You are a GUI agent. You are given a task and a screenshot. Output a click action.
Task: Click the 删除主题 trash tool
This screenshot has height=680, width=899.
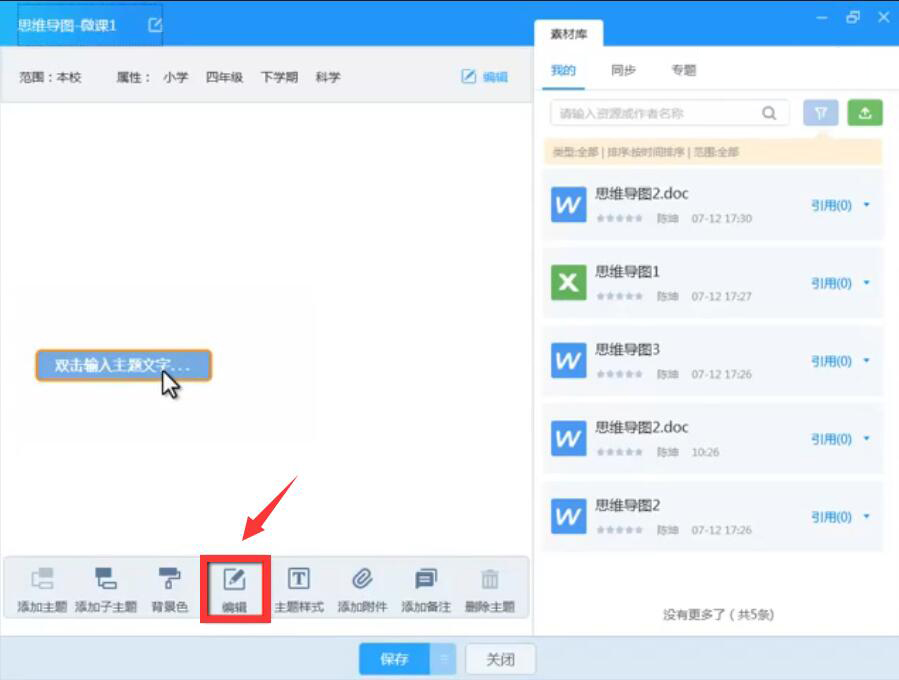[490, 589]
